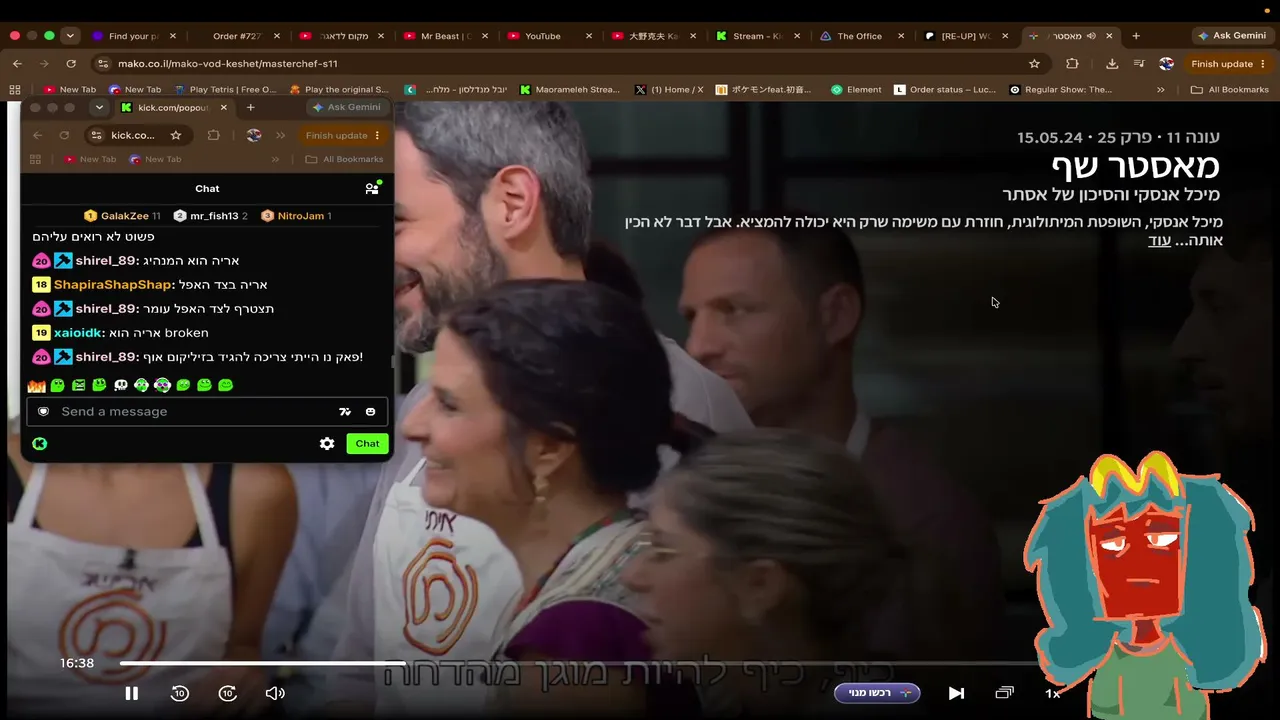The width and height of the screenshot is (1280, 720).
Task: Expand hidden toolbar items in Kick popout
Action: [x=280, y=135]
